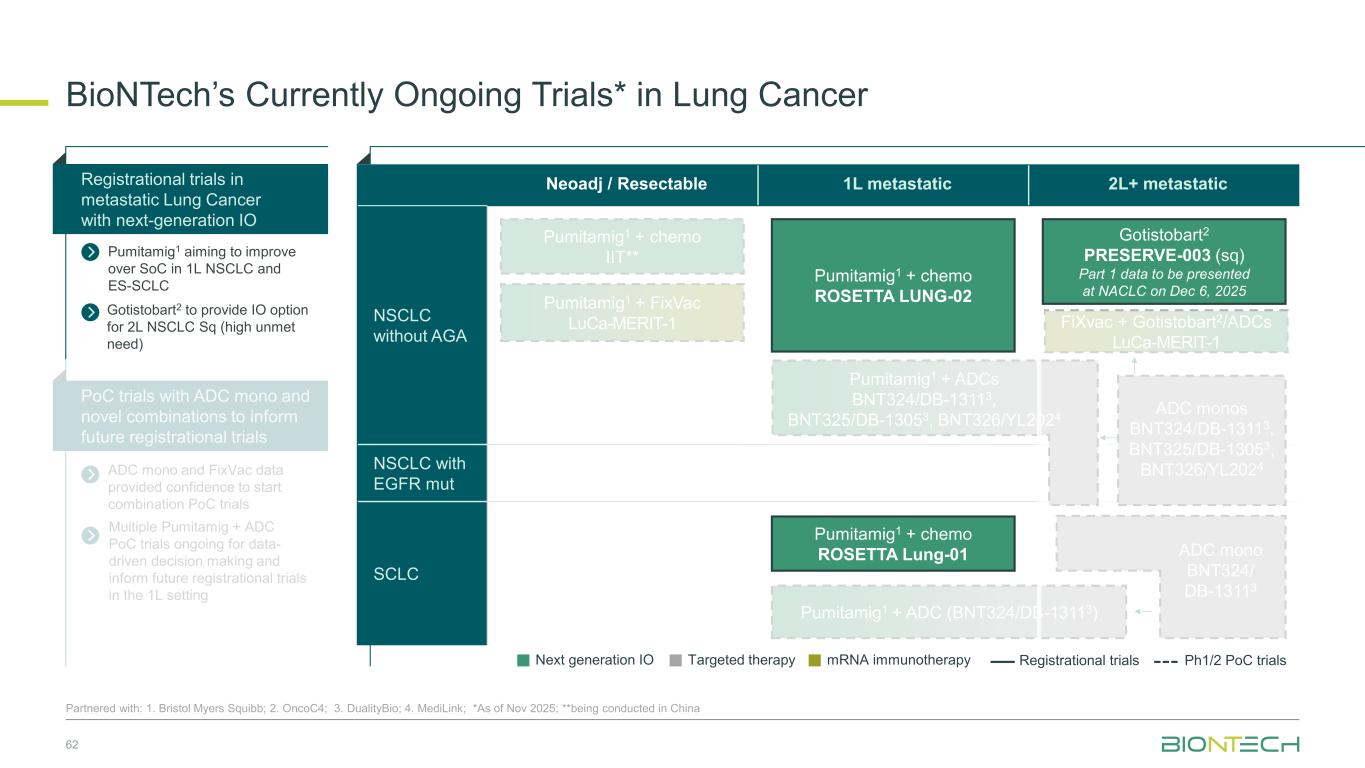Click the gray Targeted therapy legend swatch

coord(676,660)
